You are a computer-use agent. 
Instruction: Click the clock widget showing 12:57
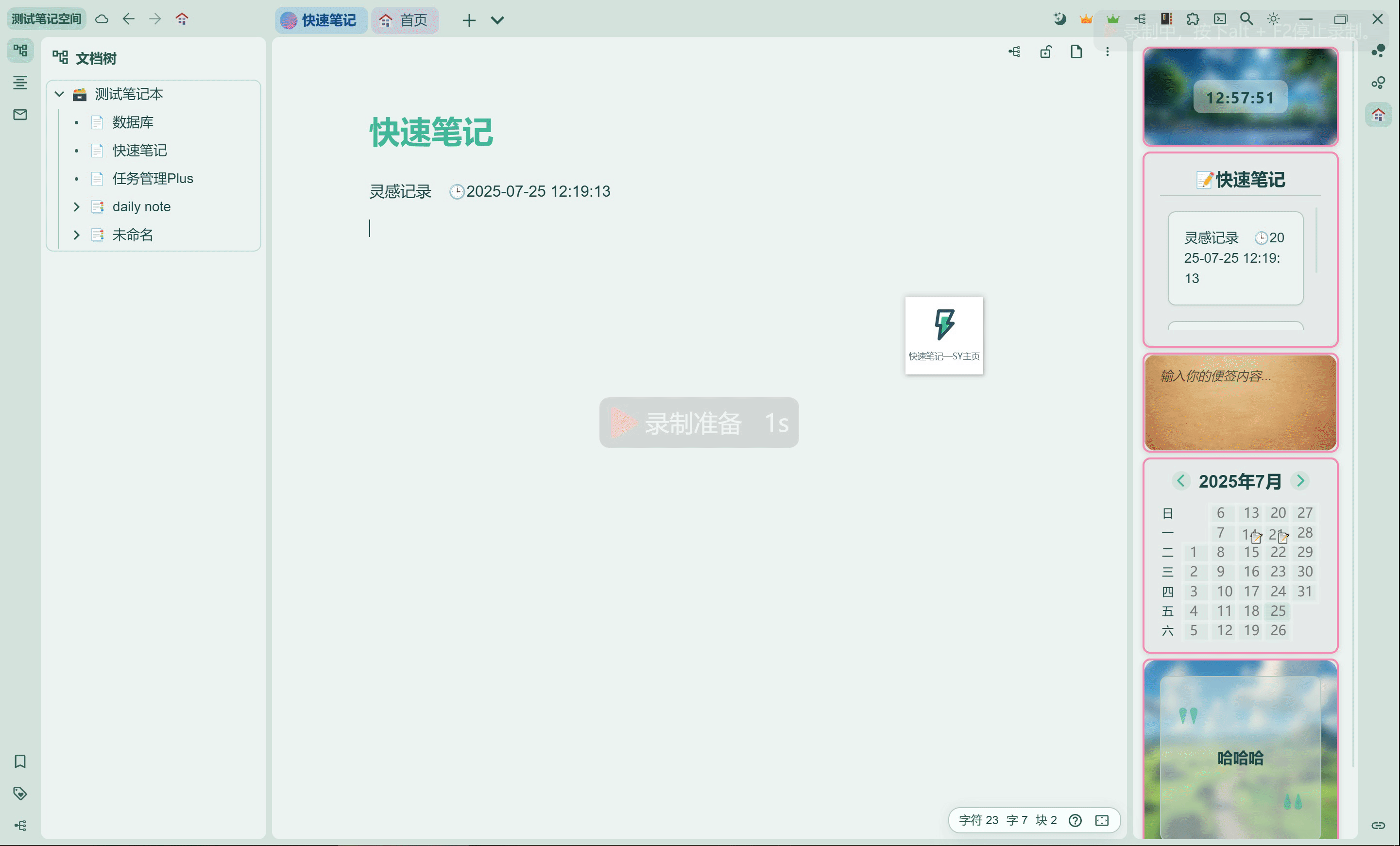coord(1240,98)
